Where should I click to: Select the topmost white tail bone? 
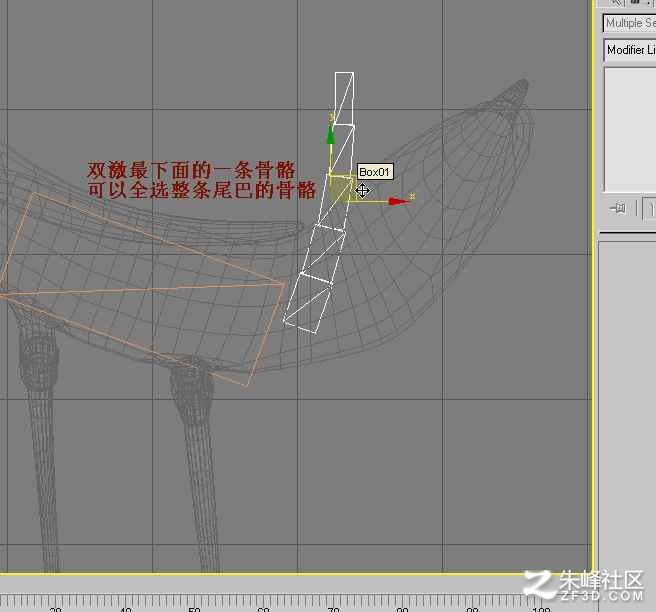tap(344, 98)
